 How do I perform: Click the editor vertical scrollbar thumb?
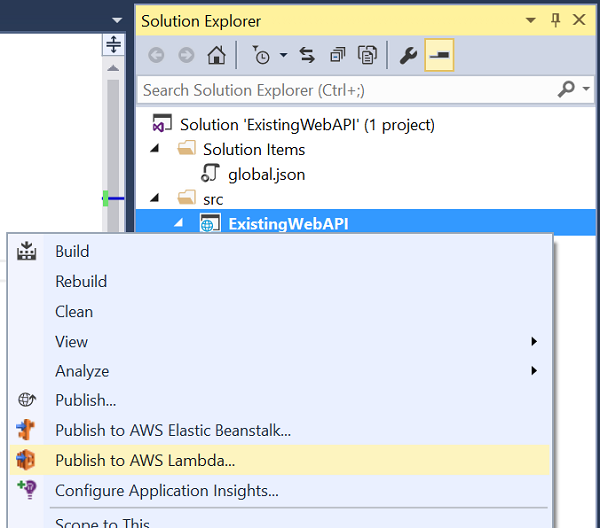pos(113,155)
